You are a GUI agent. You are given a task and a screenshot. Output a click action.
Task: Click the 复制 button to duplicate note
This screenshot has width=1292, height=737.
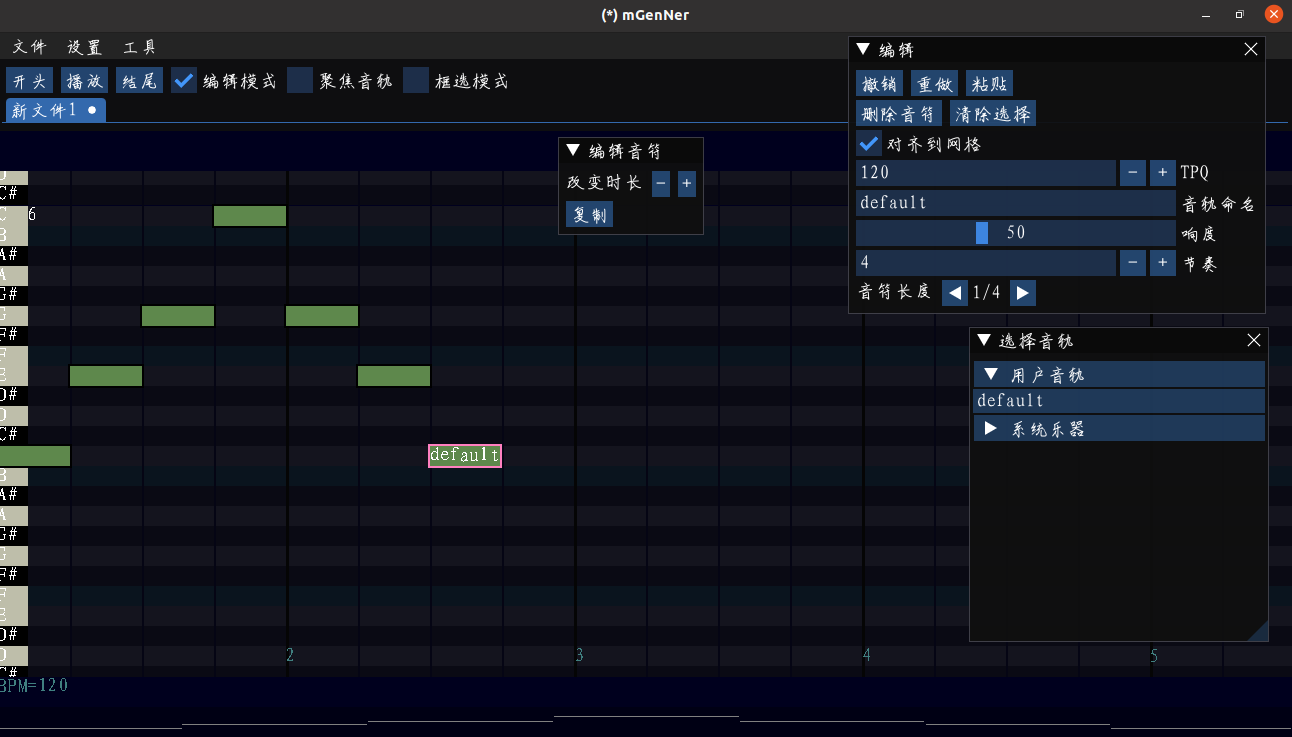(589, 214)
